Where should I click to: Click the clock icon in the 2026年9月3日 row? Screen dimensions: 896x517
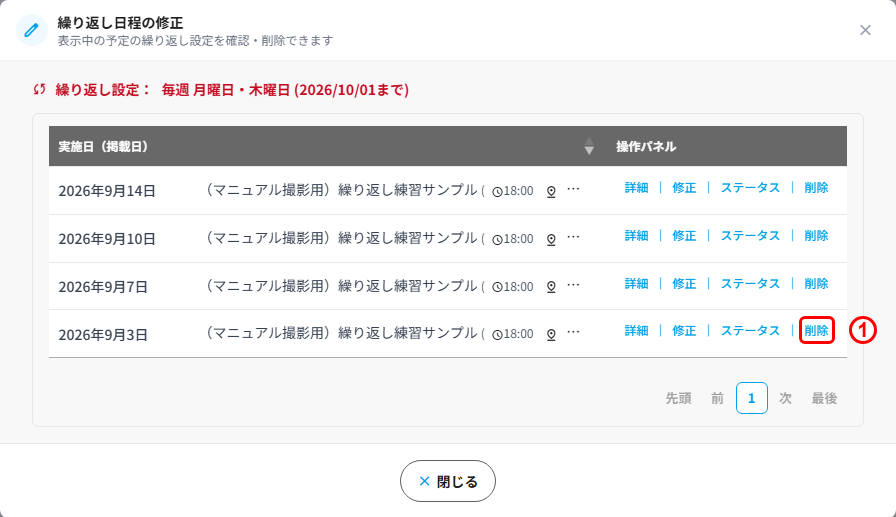(x=497, y=334)
